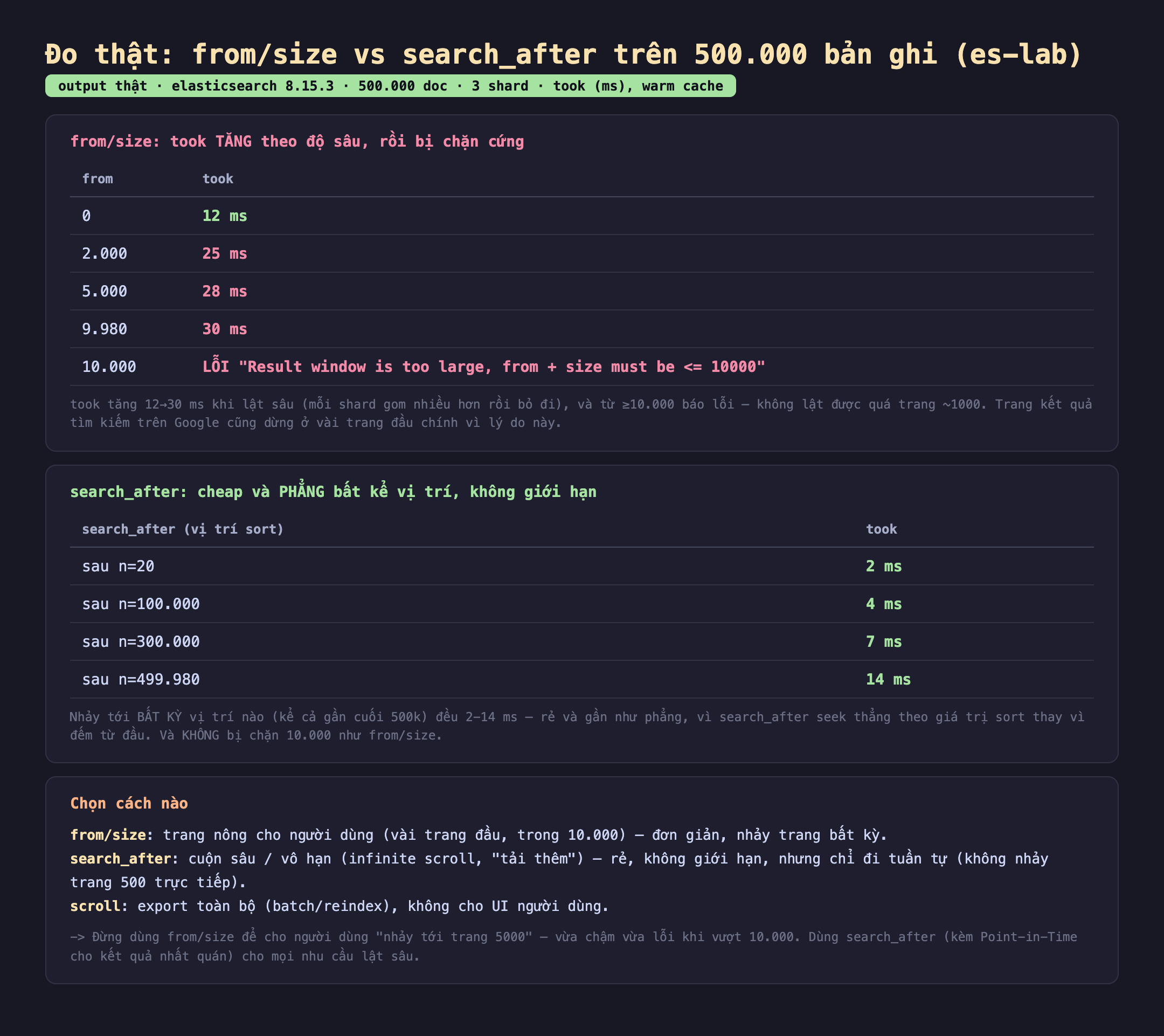Click heading 'search_after: cheap và PHẲNG'
This screenshot has width=1164, height=1036.
pos(333,492)
